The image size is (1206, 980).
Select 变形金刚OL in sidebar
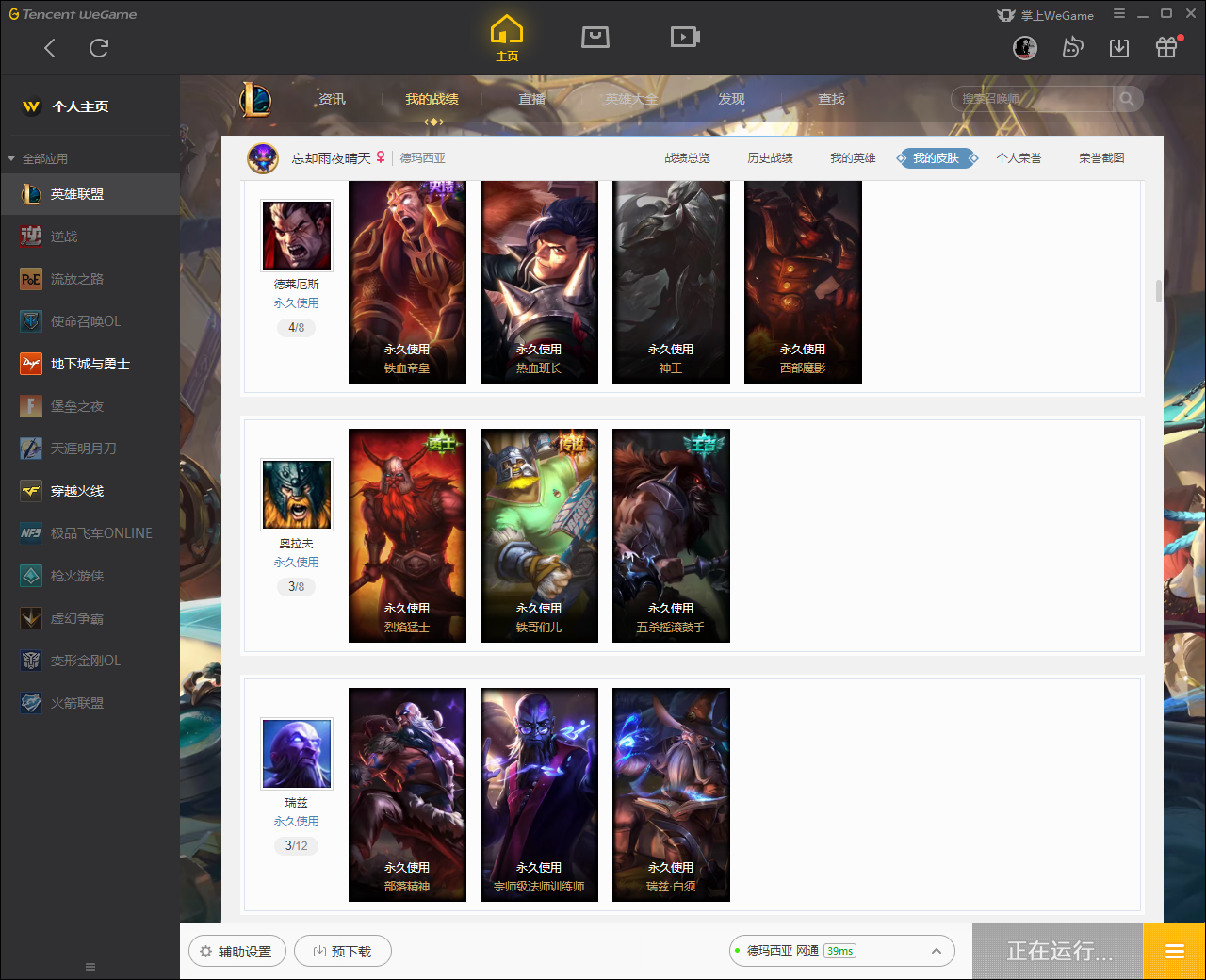pos(90,661)
